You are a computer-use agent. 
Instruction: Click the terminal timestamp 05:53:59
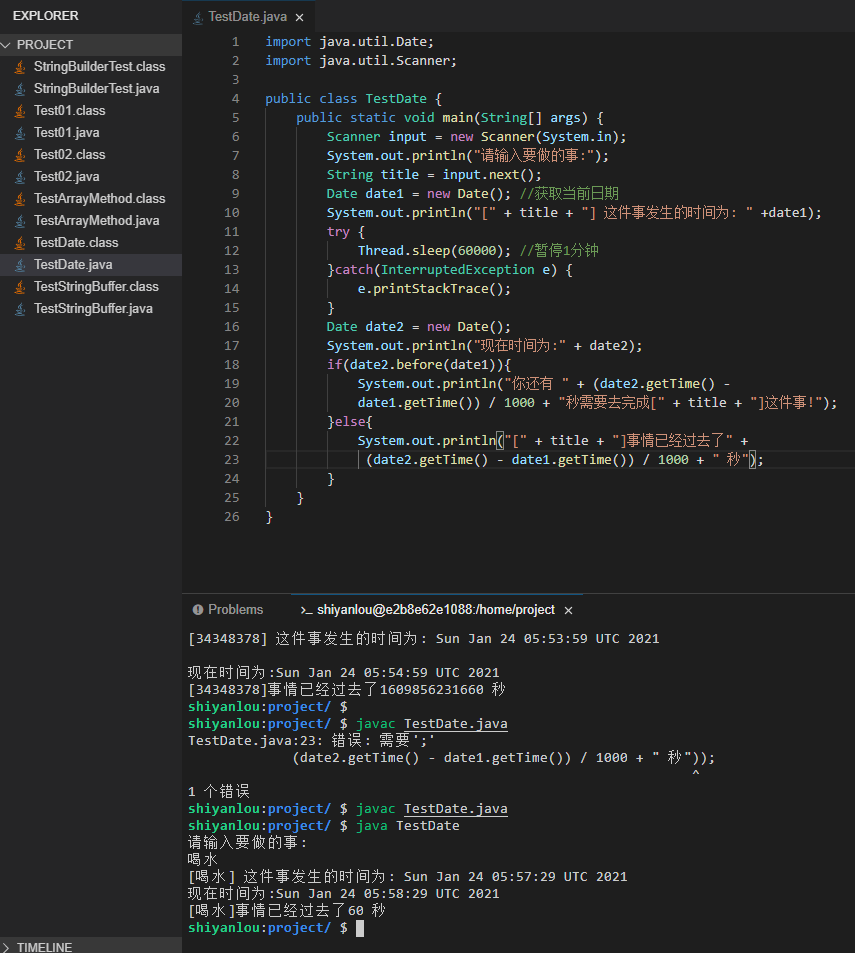[x=555, y=639]
